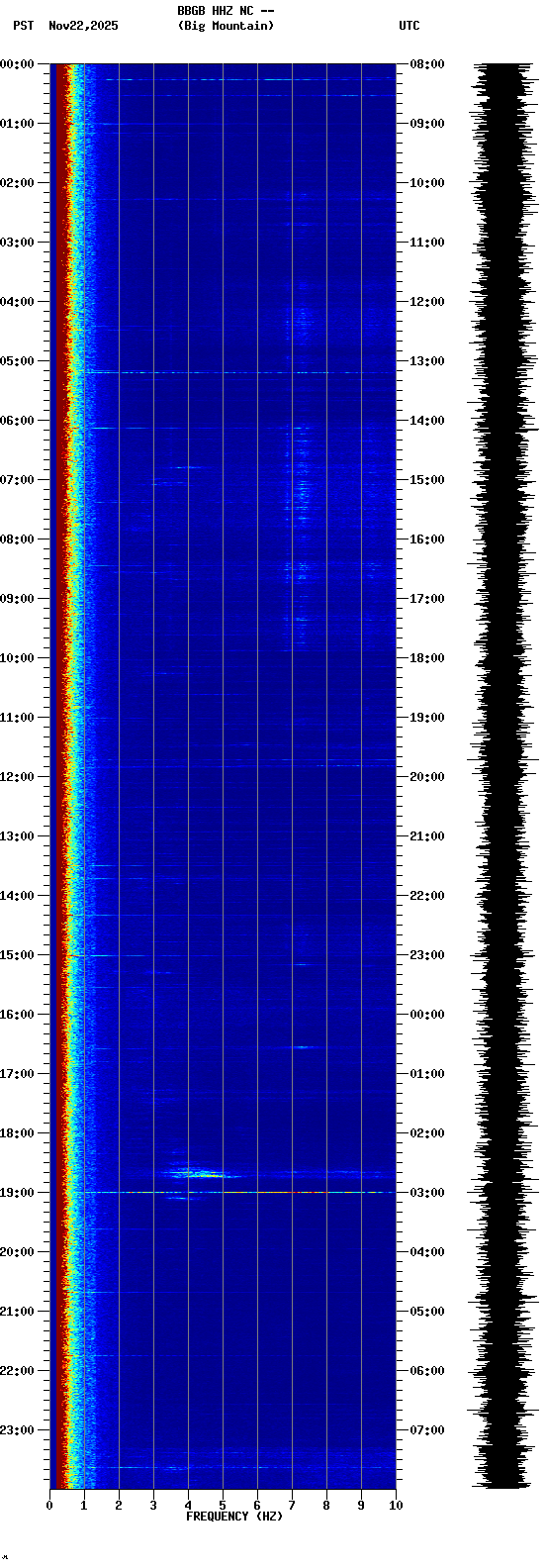This screenshot has height=1568, width=546.
Task: Click the 07:00 UTC time label
Action: (x=427, y=1430)
